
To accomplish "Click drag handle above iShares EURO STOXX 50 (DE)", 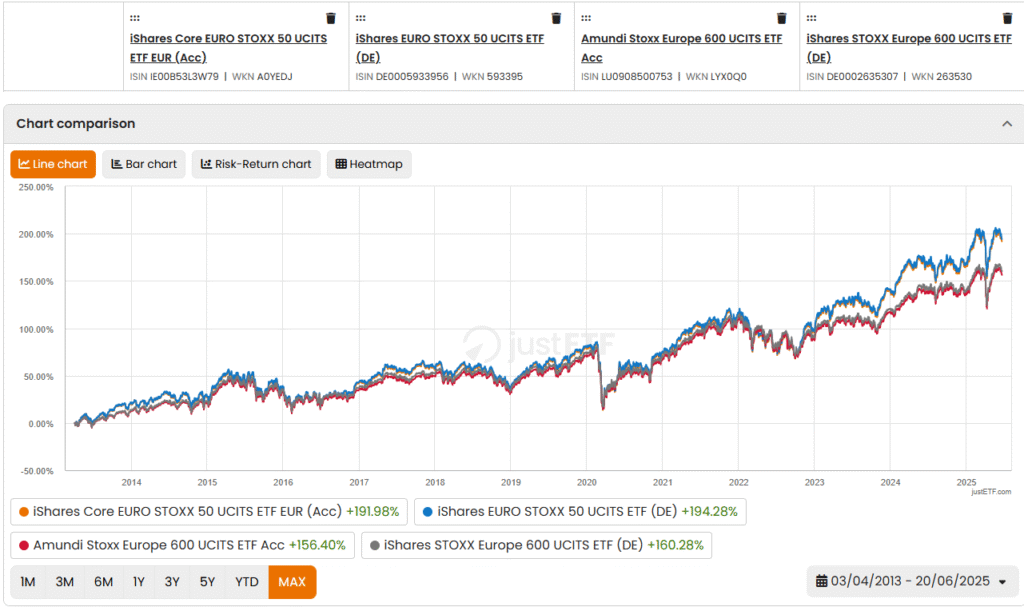I will point(360,18).
